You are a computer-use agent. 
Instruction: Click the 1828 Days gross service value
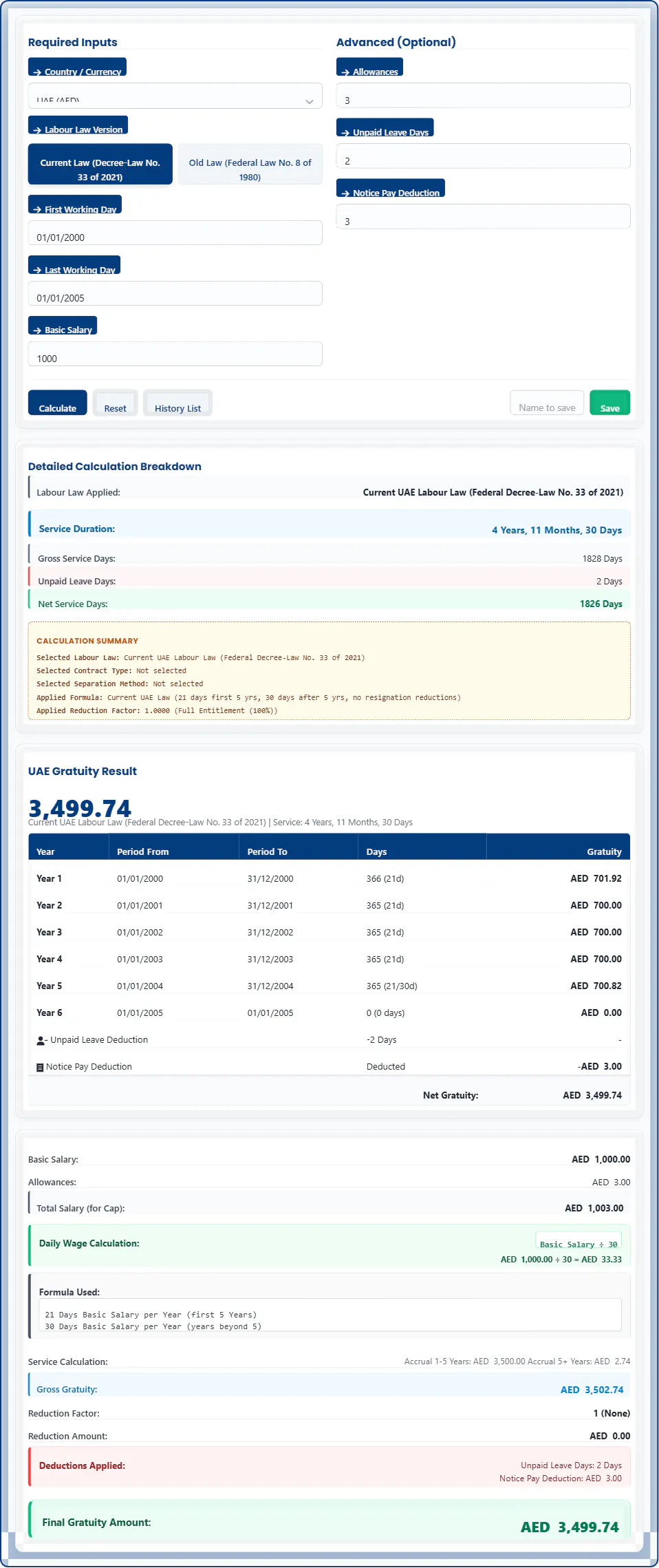click(x=602, y=559)
